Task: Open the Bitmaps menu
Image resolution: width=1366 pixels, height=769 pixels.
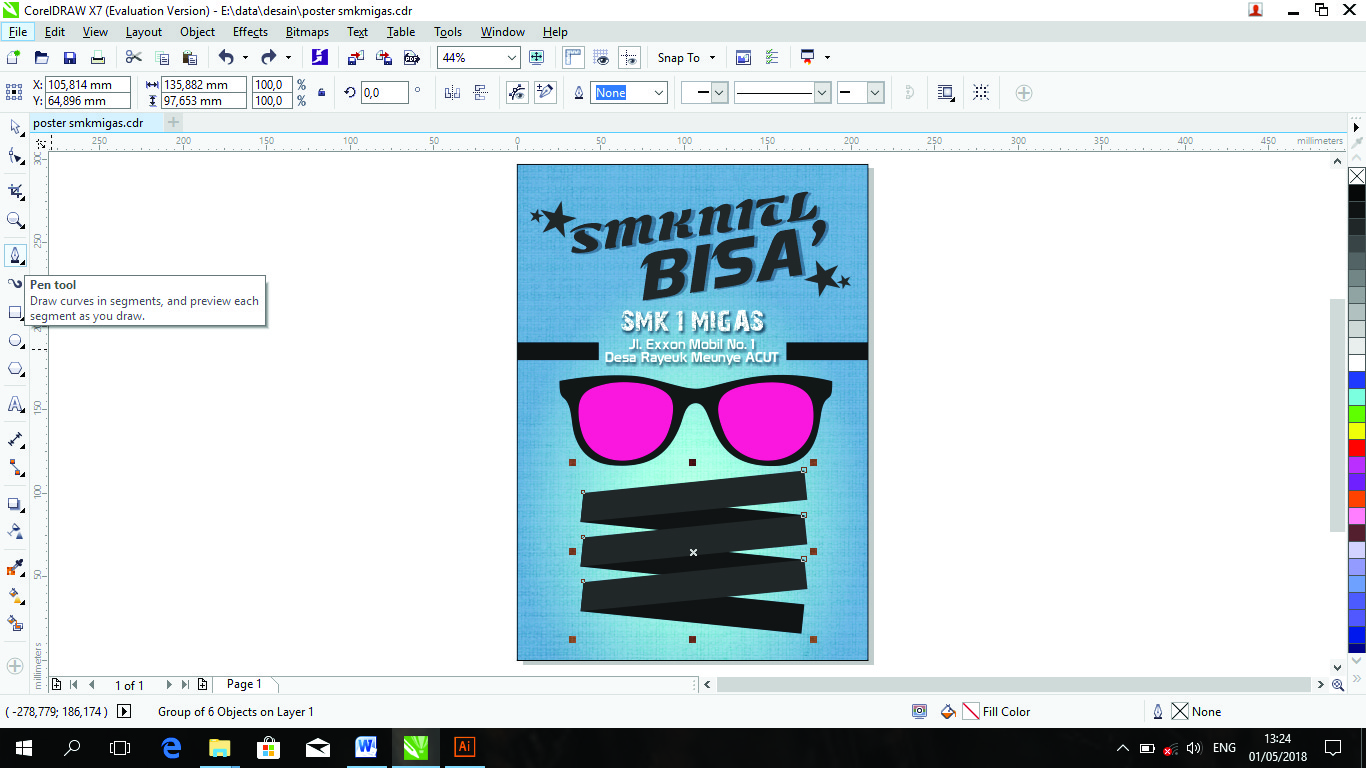Action: pyautogui.click(x=307, y=32)
